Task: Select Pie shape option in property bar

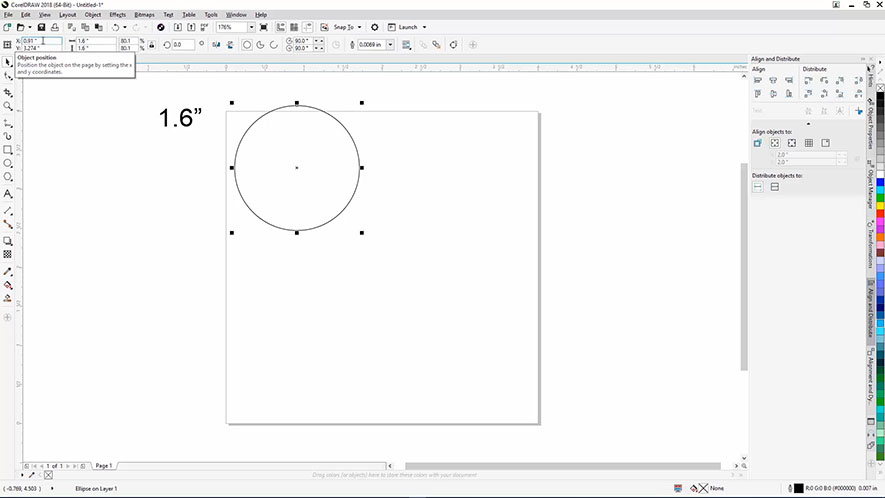Action: click(260, 45)
